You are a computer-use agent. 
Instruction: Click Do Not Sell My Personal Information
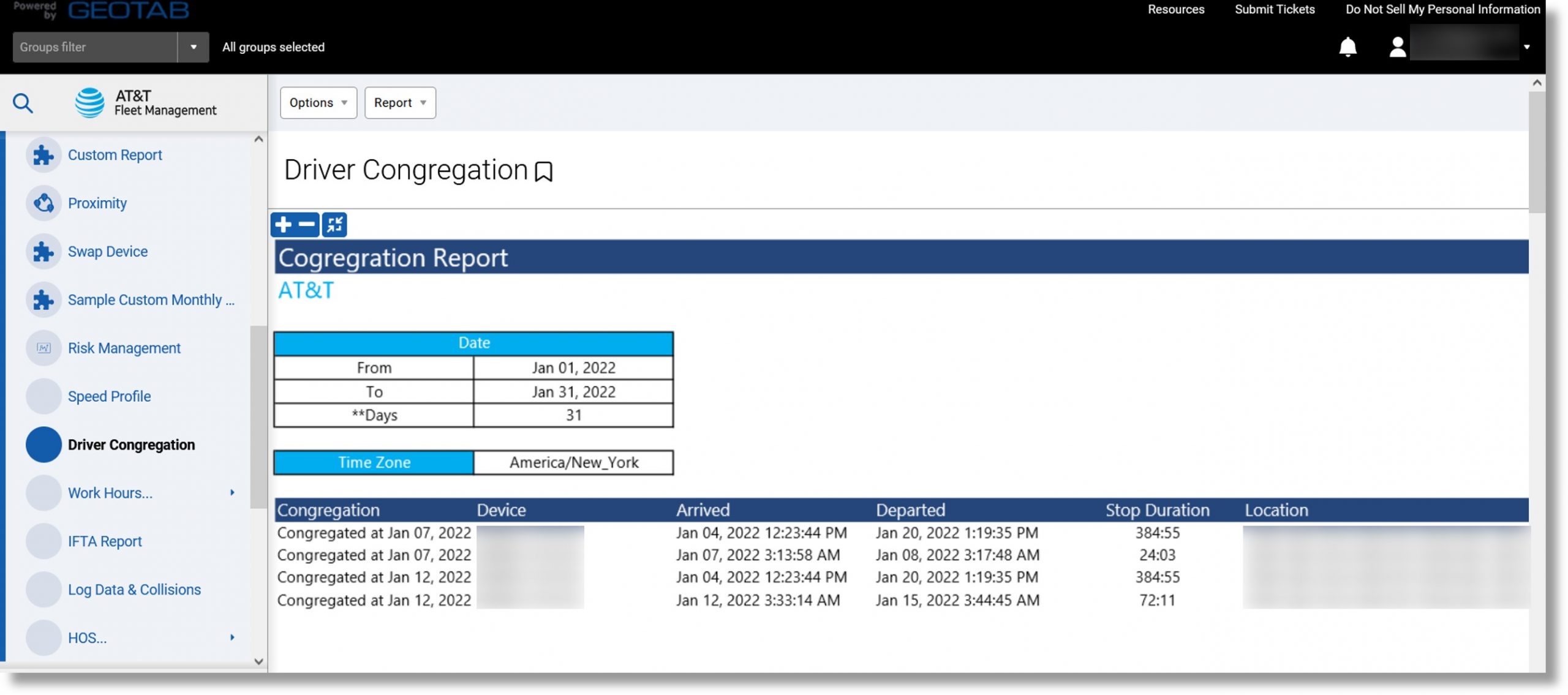tap(1442, 10)
